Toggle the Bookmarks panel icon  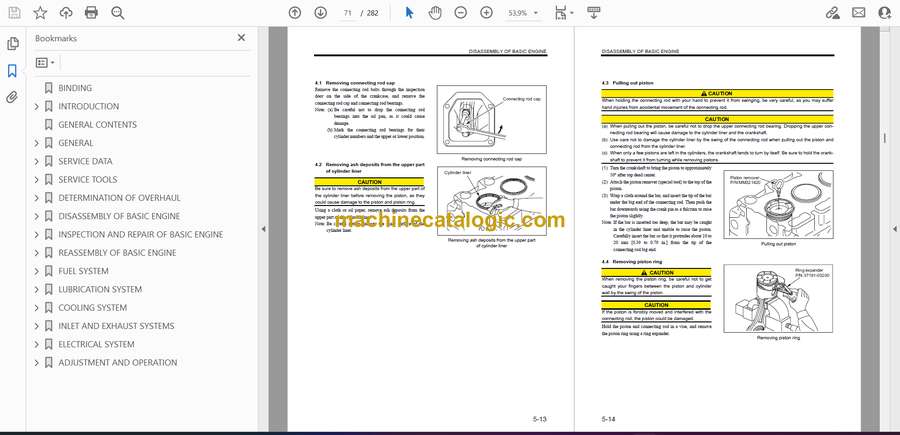tap(12, 71)
